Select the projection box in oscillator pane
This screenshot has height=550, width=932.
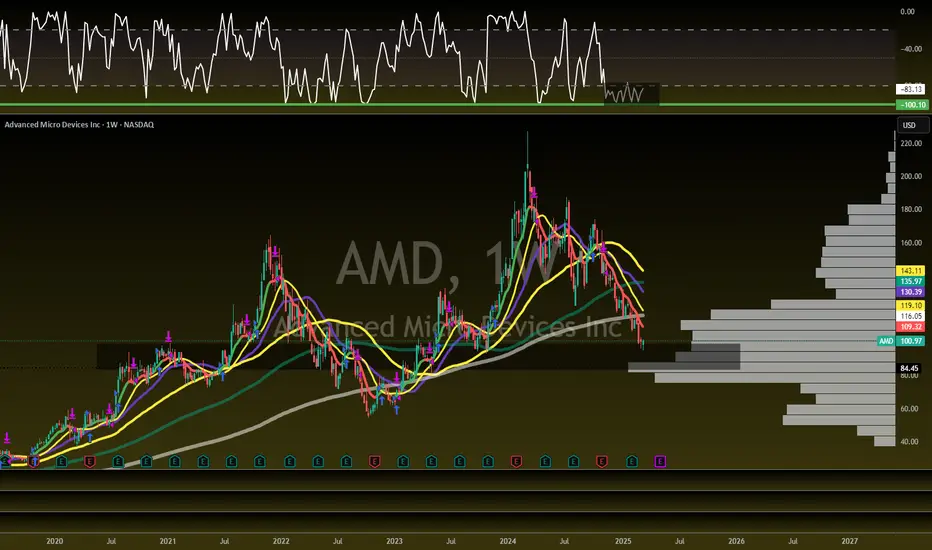[631, 94]
